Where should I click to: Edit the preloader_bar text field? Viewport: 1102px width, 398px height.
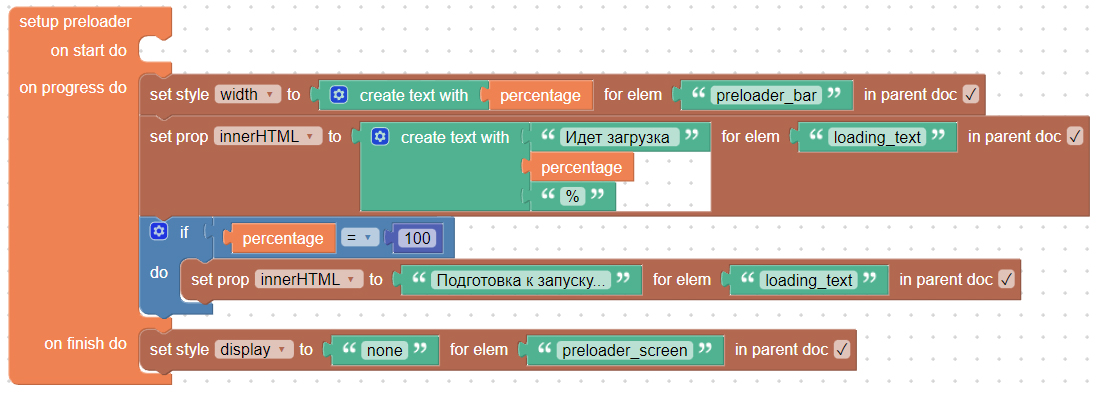(x=765, y=96)
